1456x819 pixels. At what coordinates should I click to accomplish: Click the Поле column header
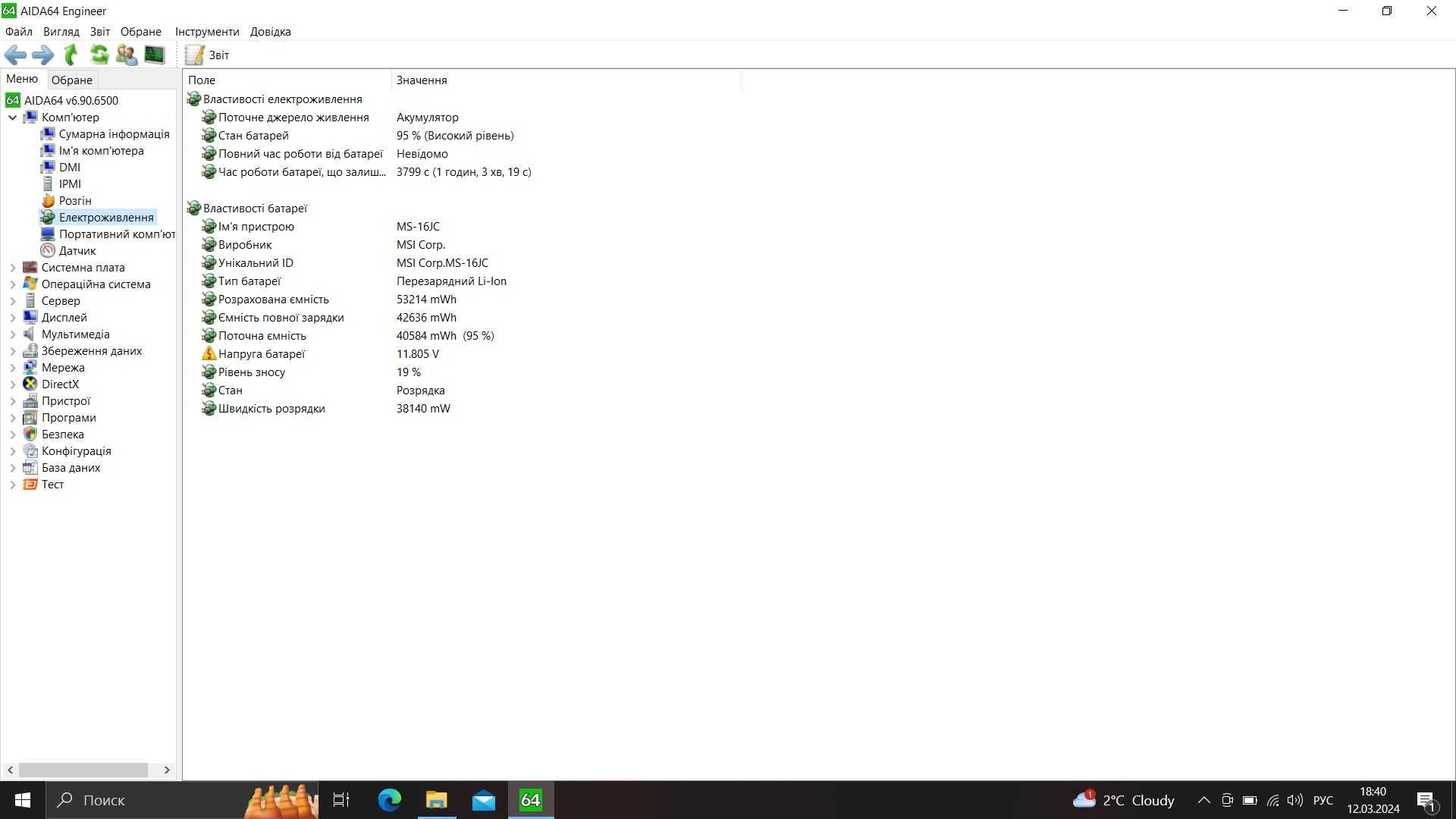pos(287,80)
